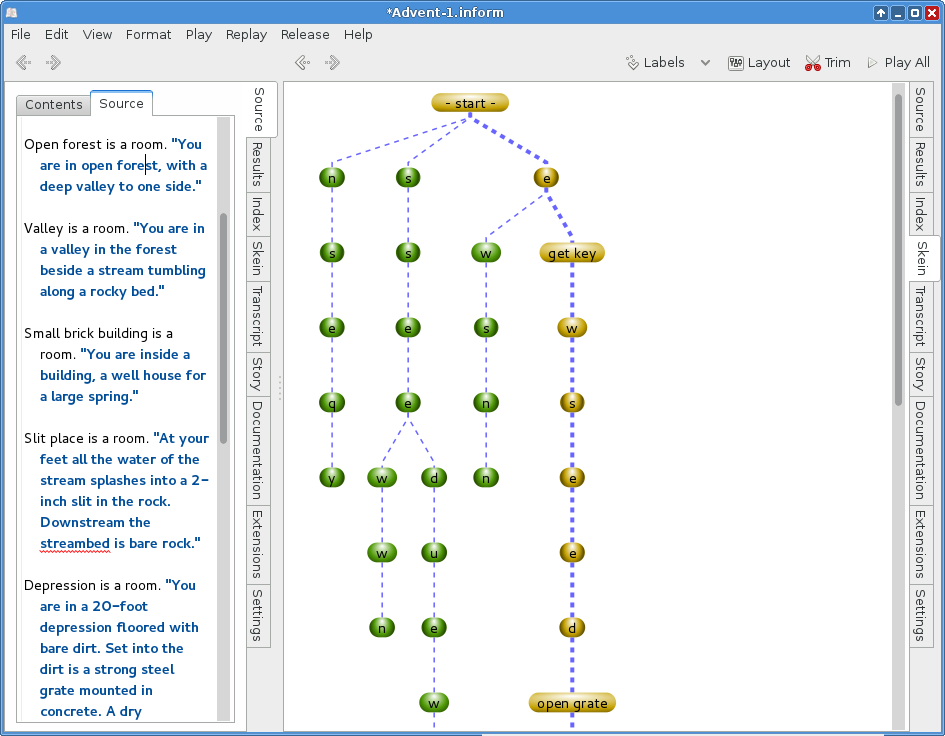Click 'Depression is a room.' source text
Viewport: 945px width, 736px height.
93,585
